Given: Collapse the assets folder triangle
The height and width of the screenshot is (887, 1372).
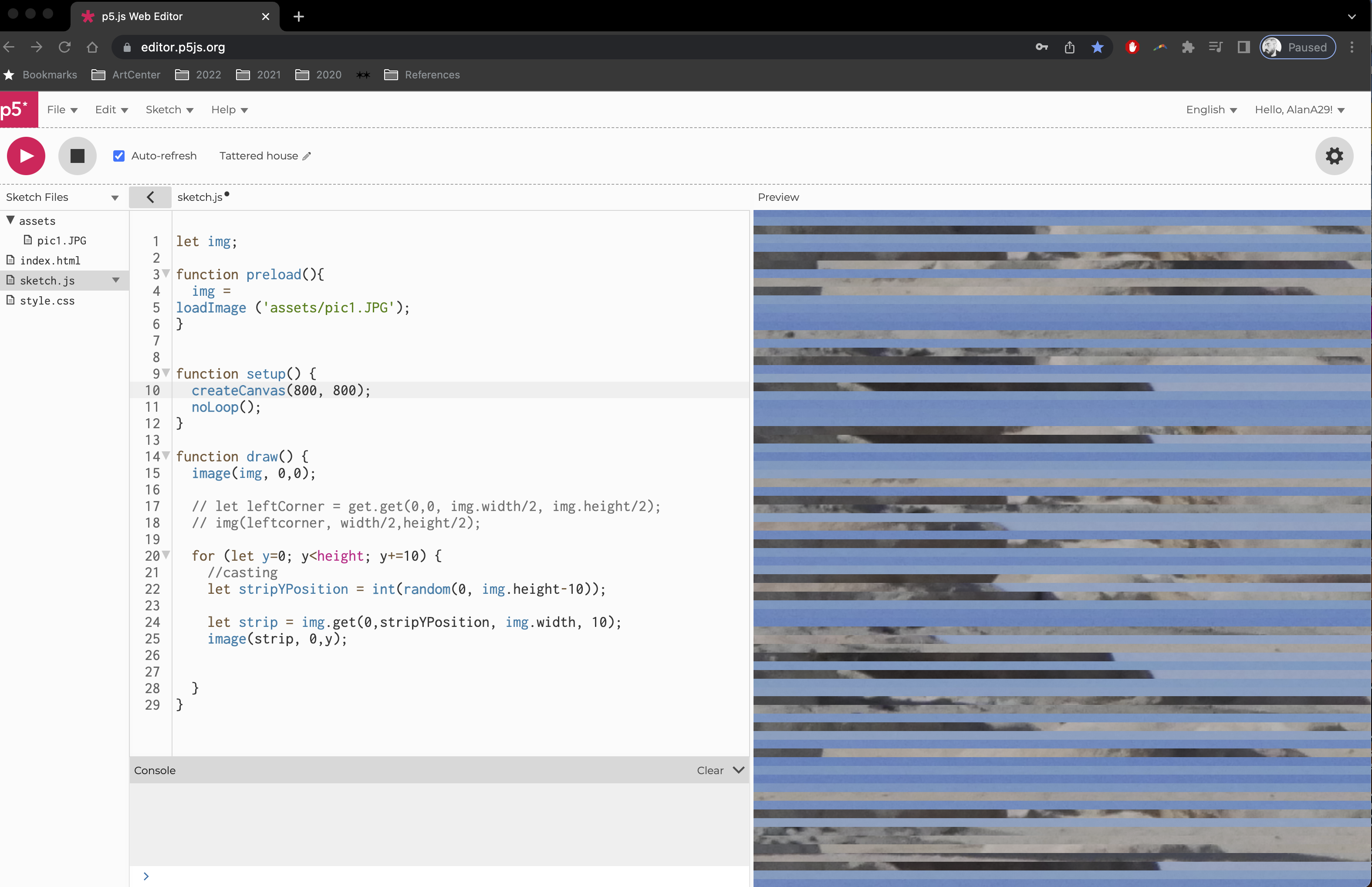Looking at the screenshot, I should pos(10,220).
